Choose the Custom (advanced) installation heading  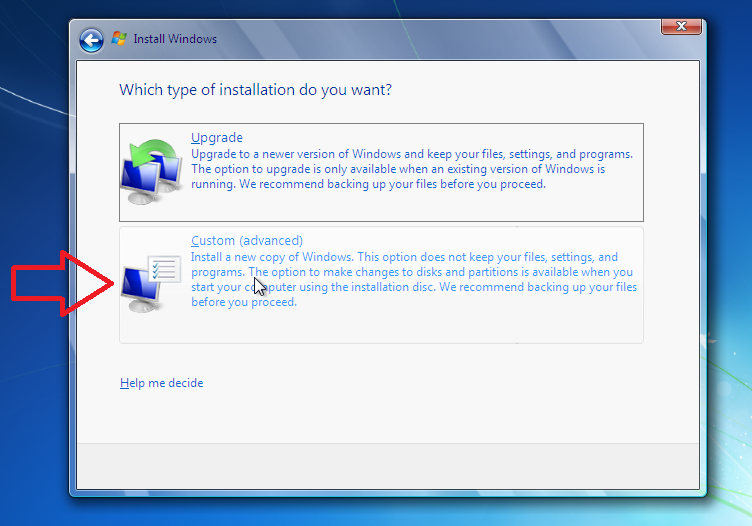coord(247,241)
